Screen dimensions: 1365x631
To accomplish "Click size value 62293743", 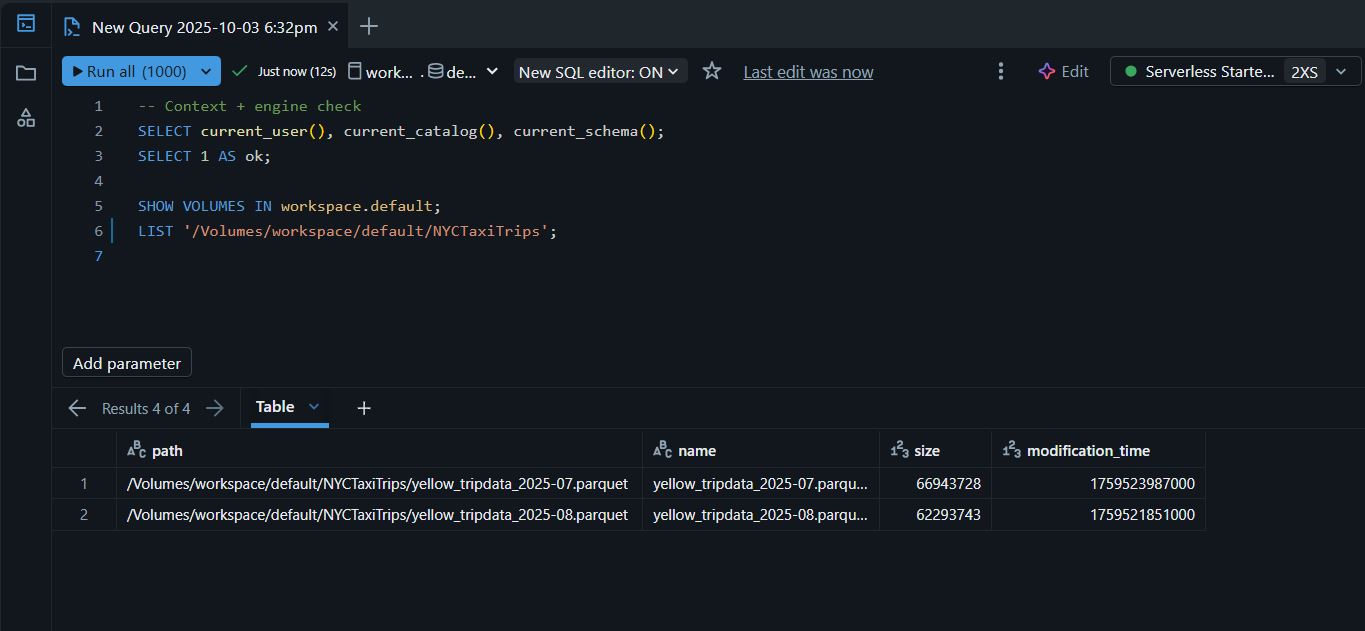I will pos(948,515).
